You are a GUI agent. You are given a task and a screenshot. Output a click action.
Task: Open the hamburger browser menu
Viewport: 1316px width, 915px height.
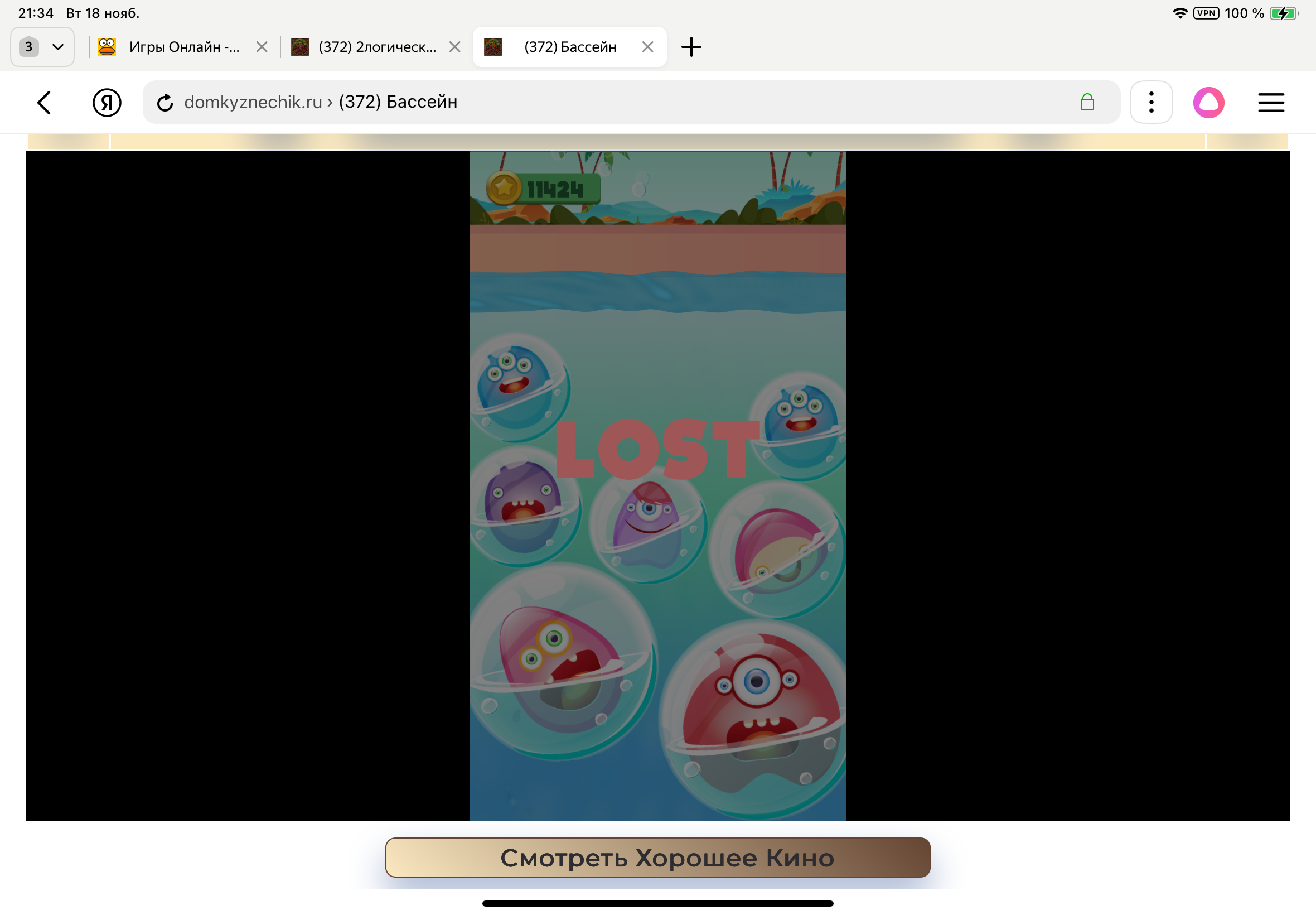1270,103
